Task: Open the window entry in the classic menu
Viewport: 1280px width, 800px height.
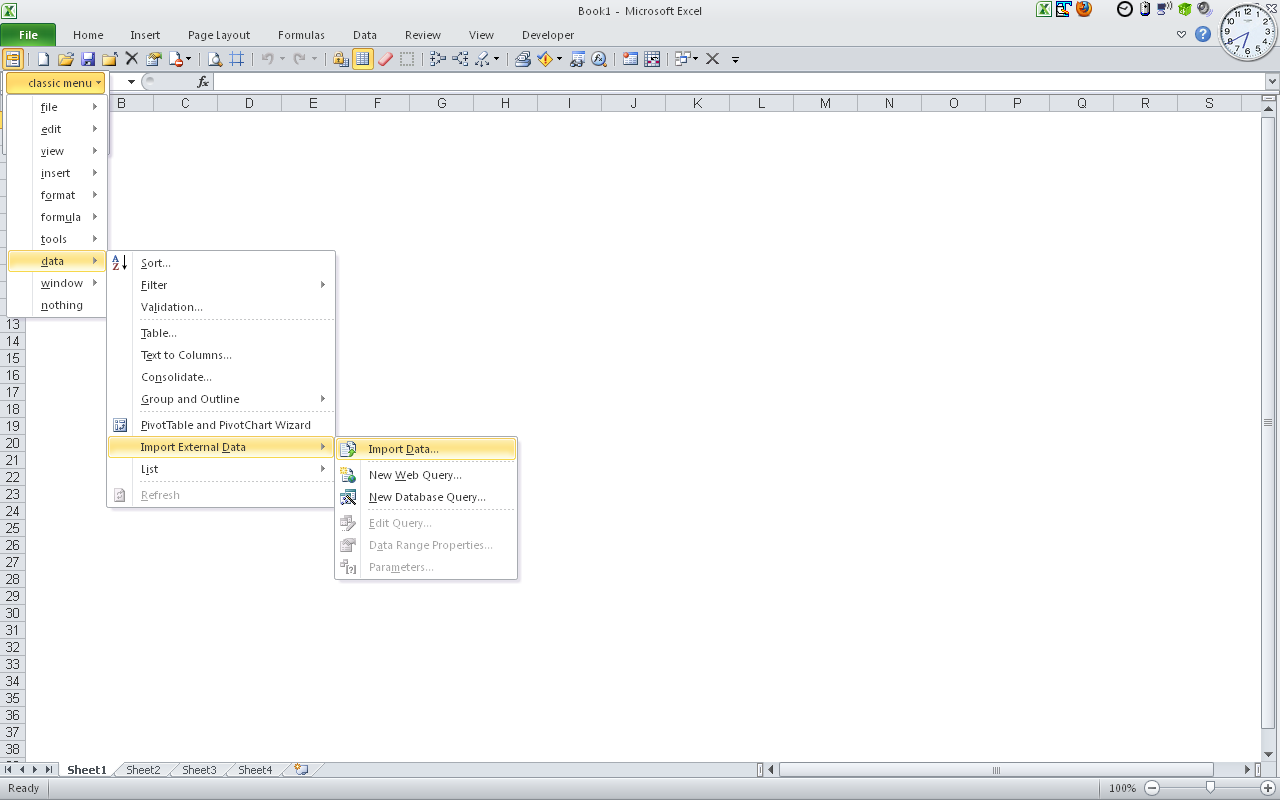Action: click(56, 283)
